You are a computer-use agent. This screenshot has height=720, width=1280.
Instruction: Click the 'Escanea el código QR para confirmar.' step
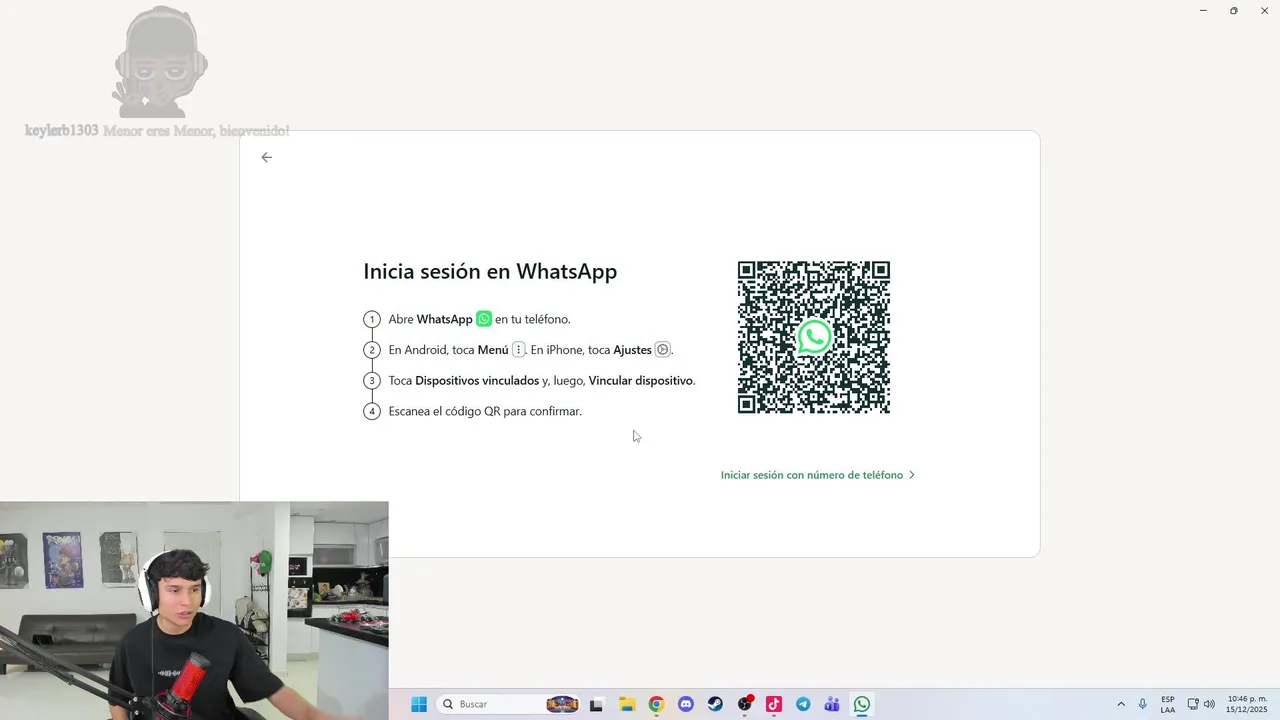[485, 411]
